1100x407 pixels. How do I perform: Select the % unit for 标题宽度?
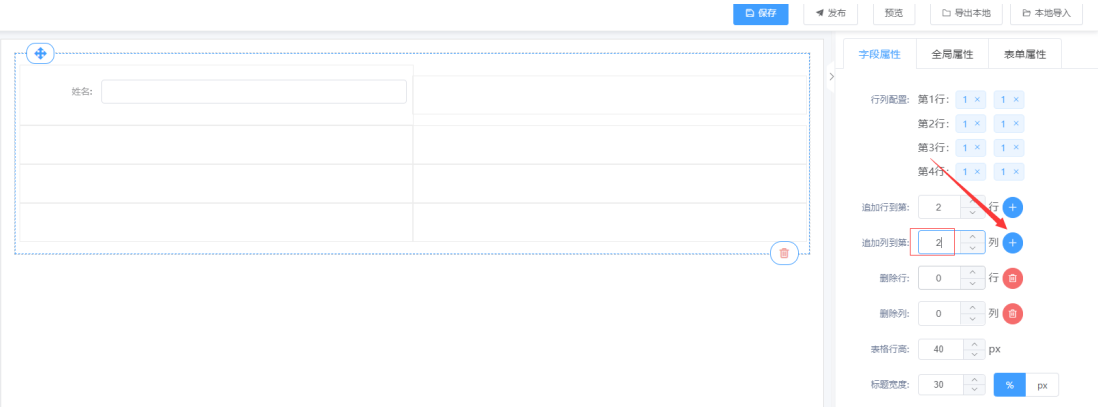point(1010,385)
